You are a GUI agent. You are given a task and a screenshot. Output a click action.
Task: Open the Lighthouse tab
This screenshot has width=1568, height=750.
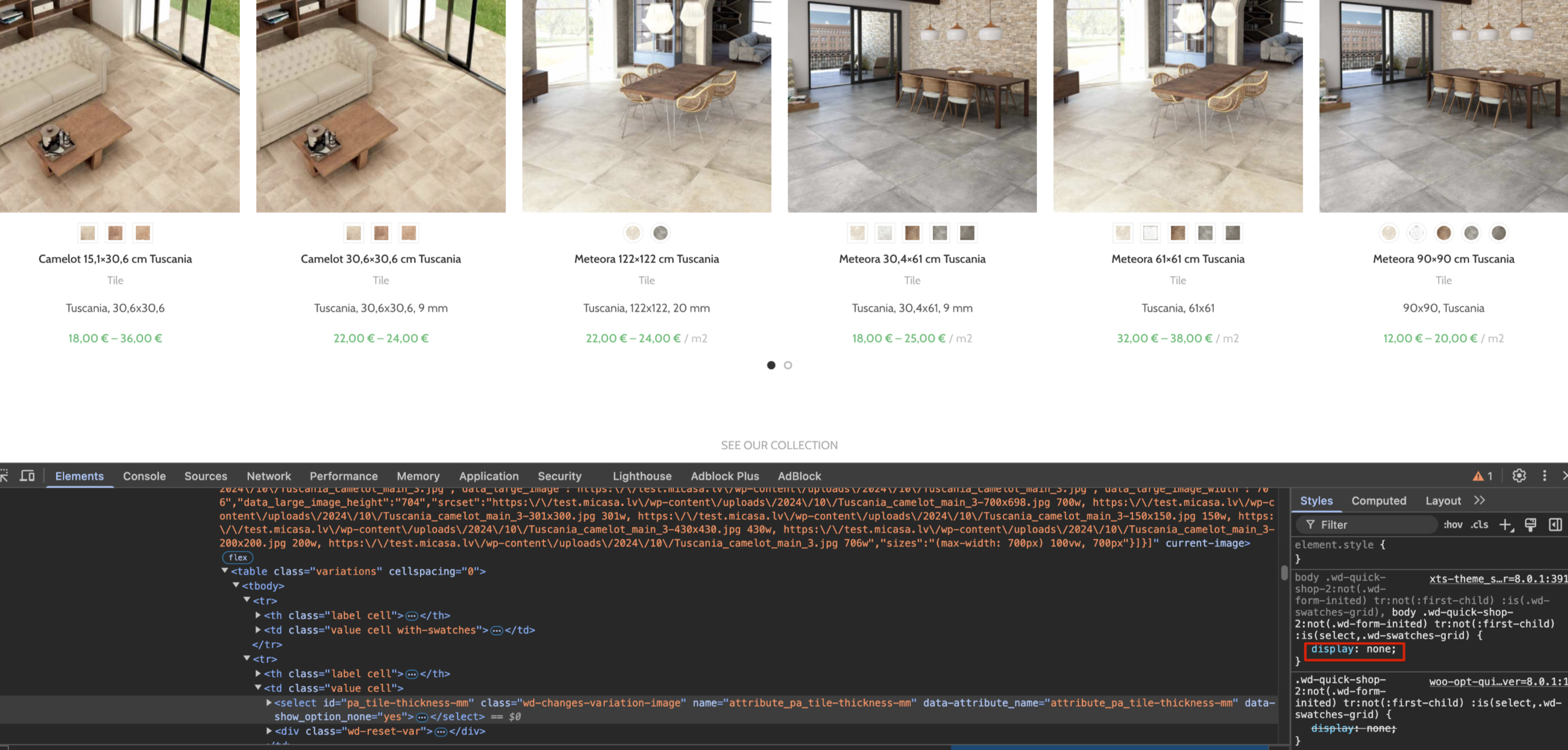pyautogui.click(x=641, y=476)
